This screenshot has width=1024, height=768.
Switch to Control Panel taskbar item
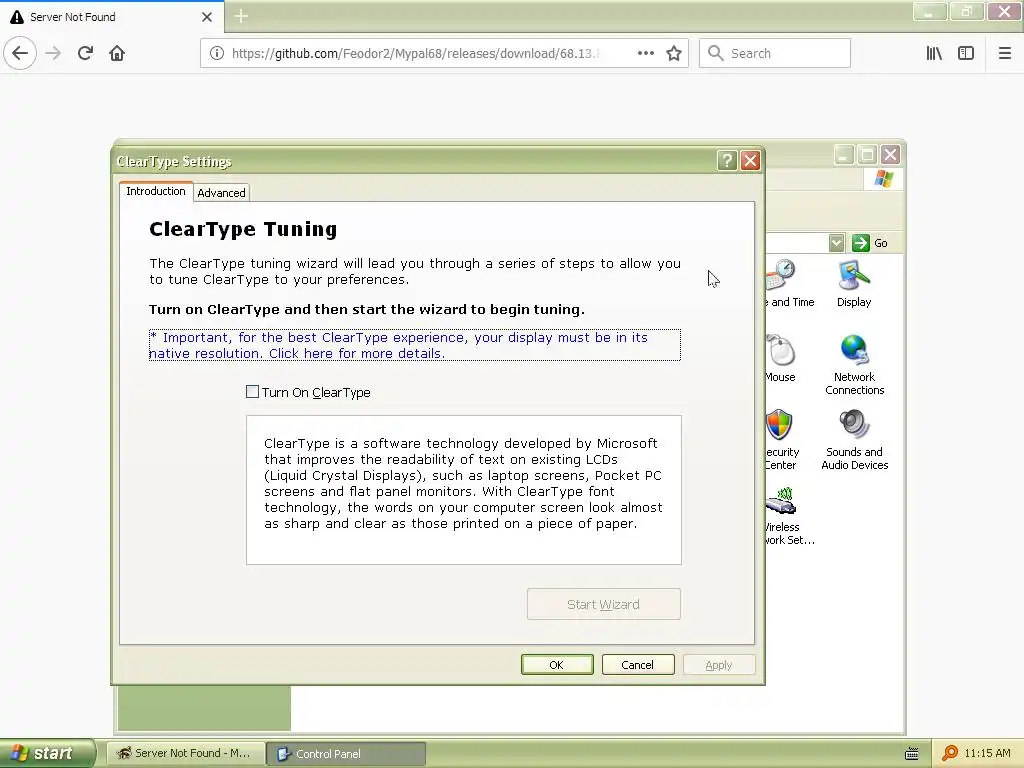(x=346, y=754)
